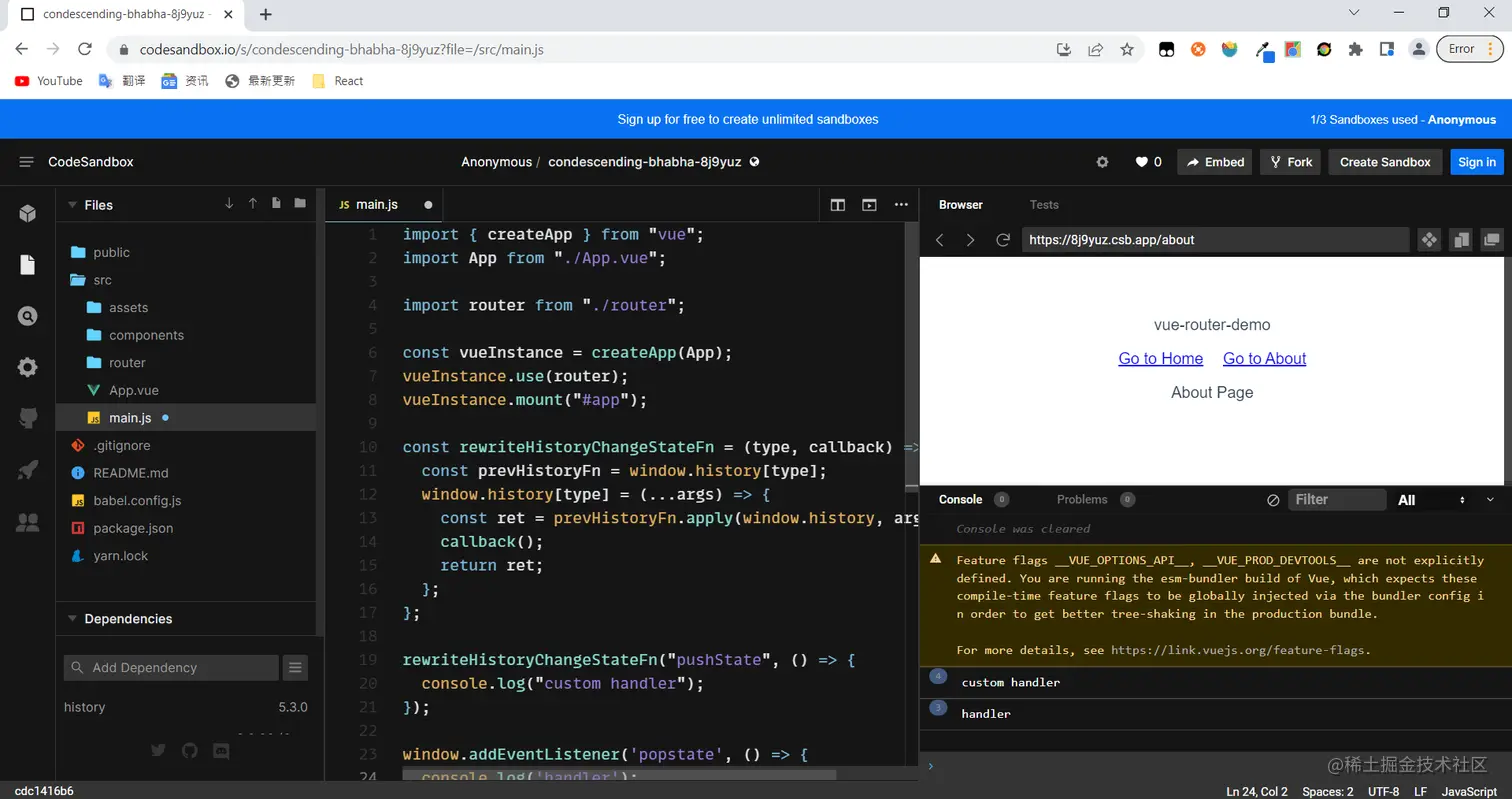This screenshot has width=1512, height=799.
Task: Clear the console with the circle-slash icon
Action: click(1273, 500)
